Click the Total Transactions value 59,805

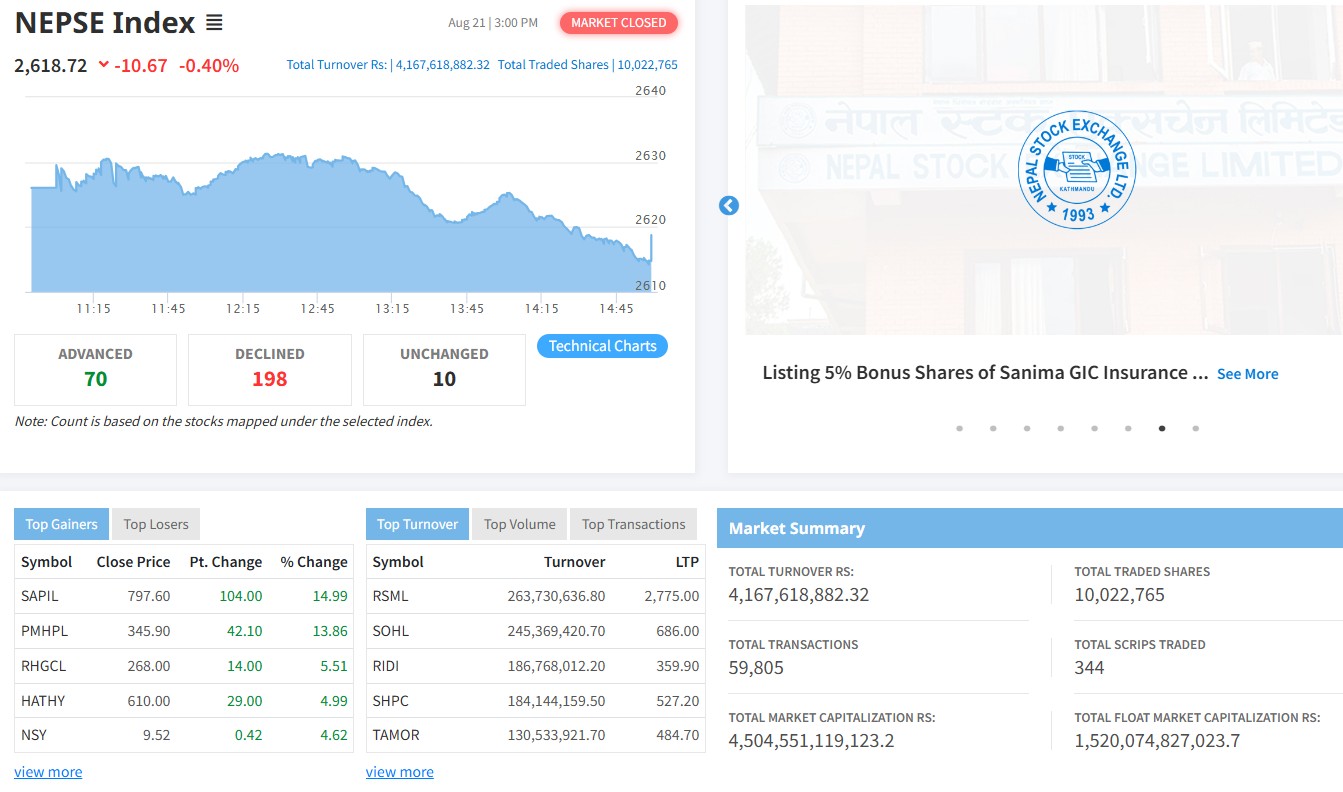[x=756, y=668]
